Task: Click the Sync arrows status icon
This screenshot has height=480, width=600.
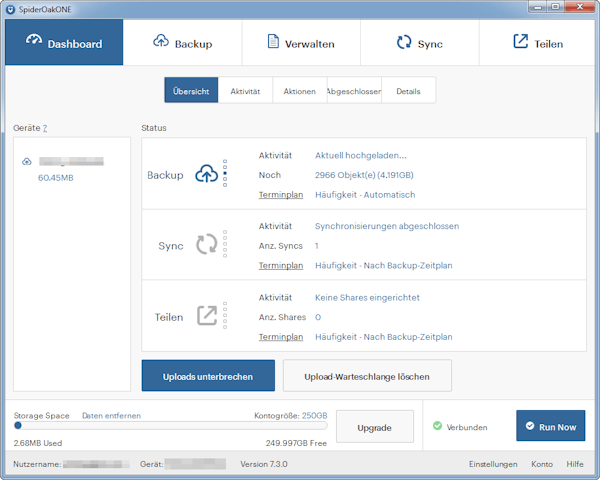Action: point(207,244)
